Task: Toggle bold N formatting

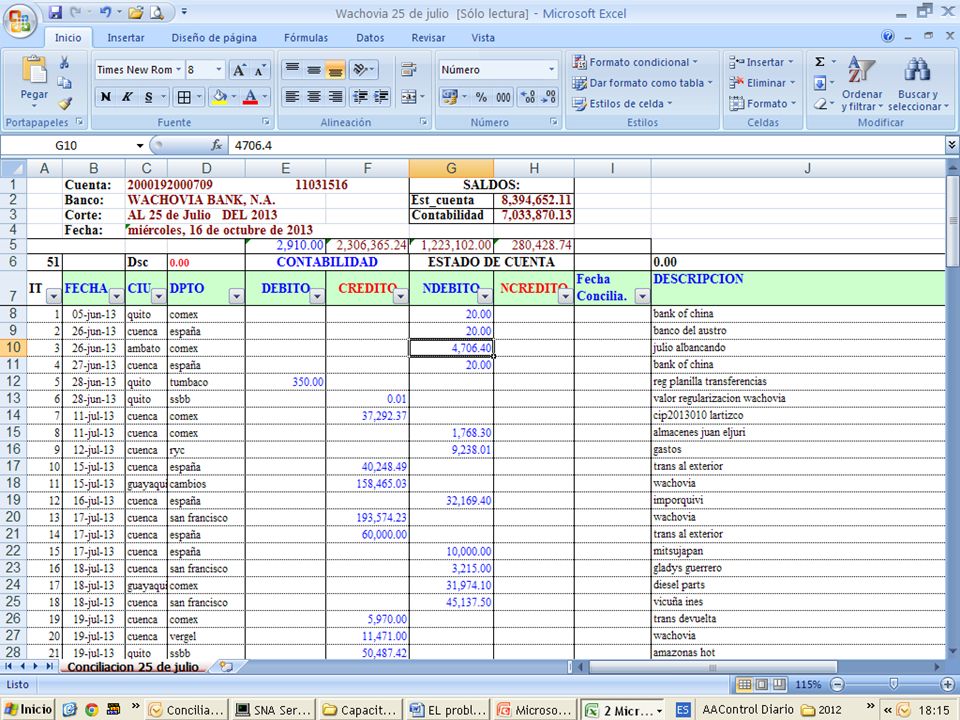Action: pos(105,97)
